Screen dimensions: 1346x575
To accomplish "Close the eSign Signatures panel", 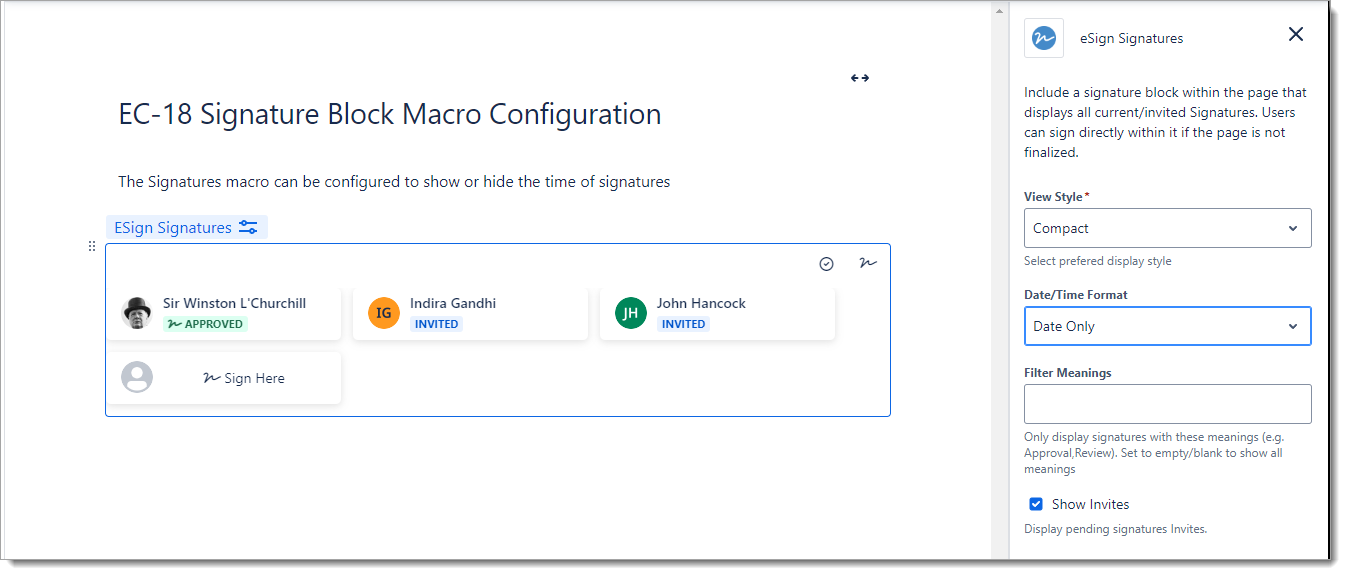I will [1296, 35].
